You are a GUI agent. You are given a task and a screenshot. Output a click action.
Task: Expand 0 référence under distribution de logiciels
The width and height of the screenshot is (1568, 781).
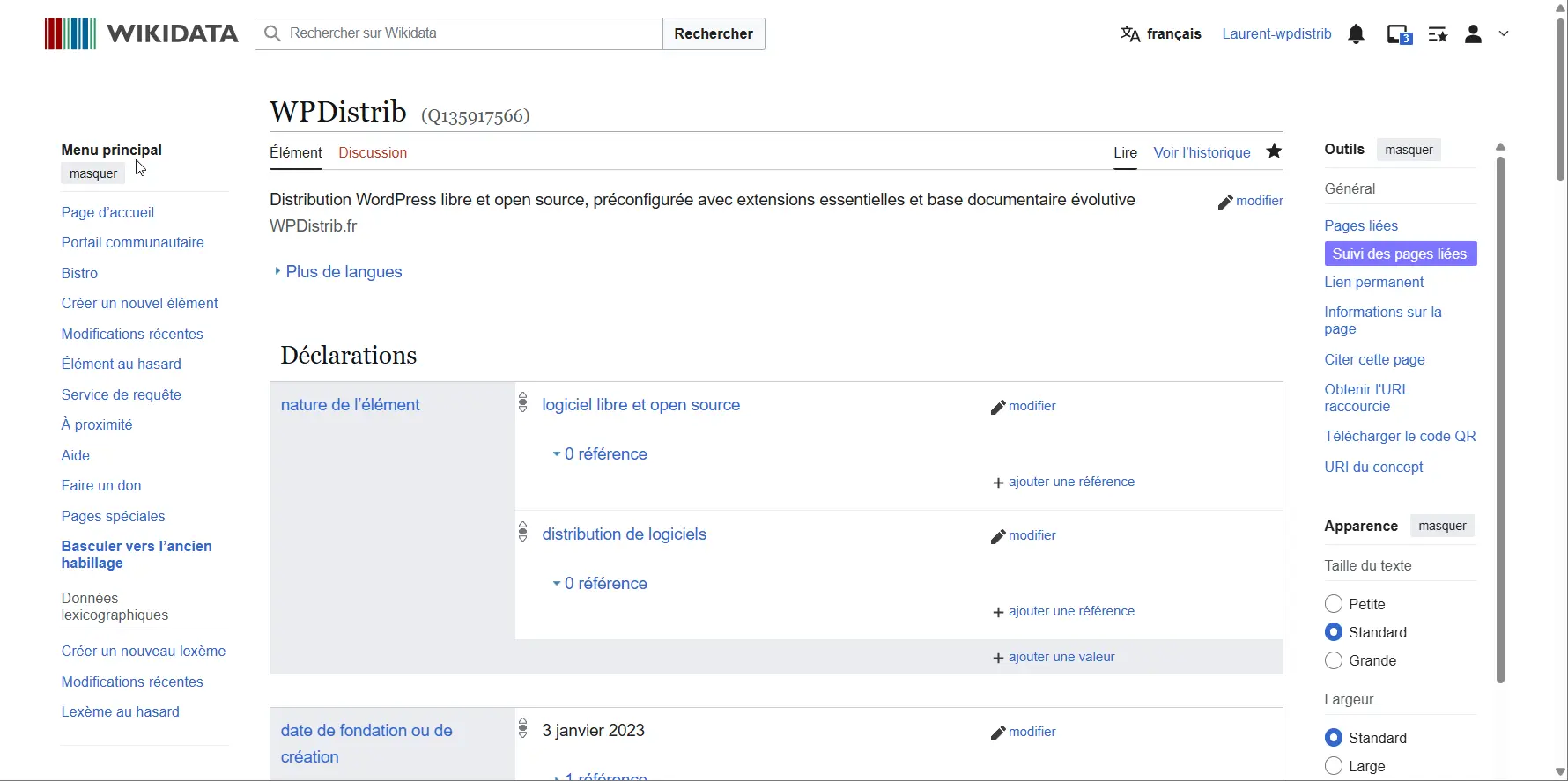click(600, 584)
